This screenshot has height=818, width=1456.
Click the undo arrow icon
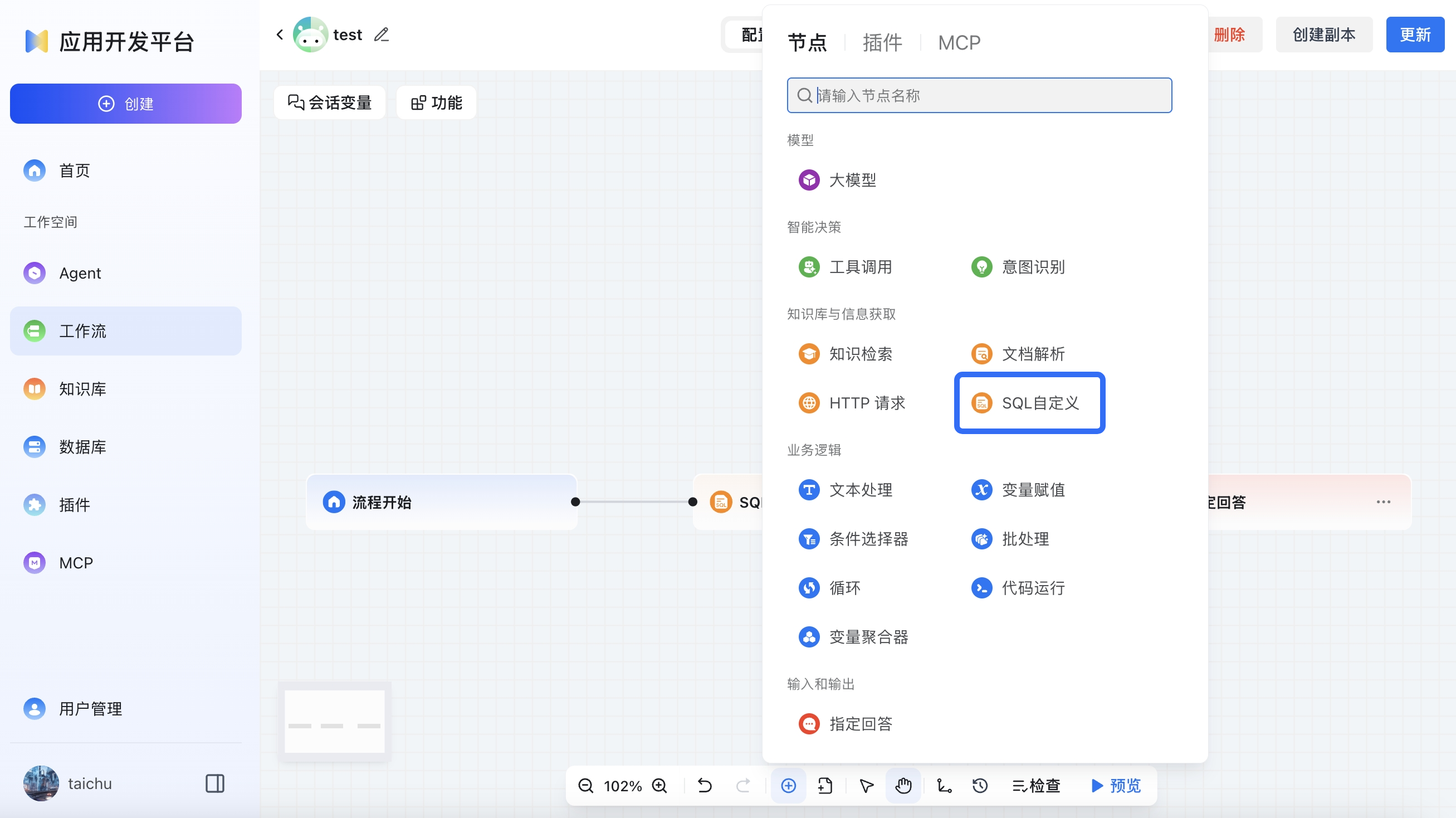point(704,785)
